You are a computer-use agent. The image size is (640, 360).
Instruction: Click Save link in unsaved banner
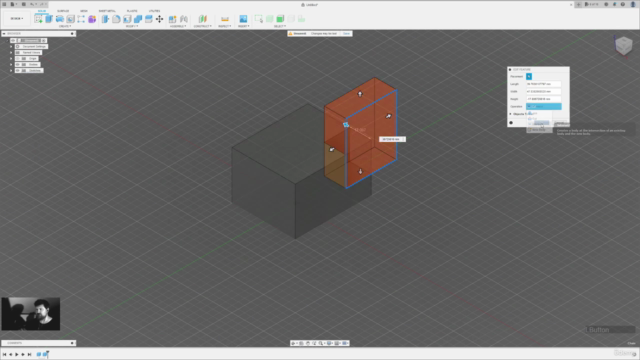[x=346, y=33]
